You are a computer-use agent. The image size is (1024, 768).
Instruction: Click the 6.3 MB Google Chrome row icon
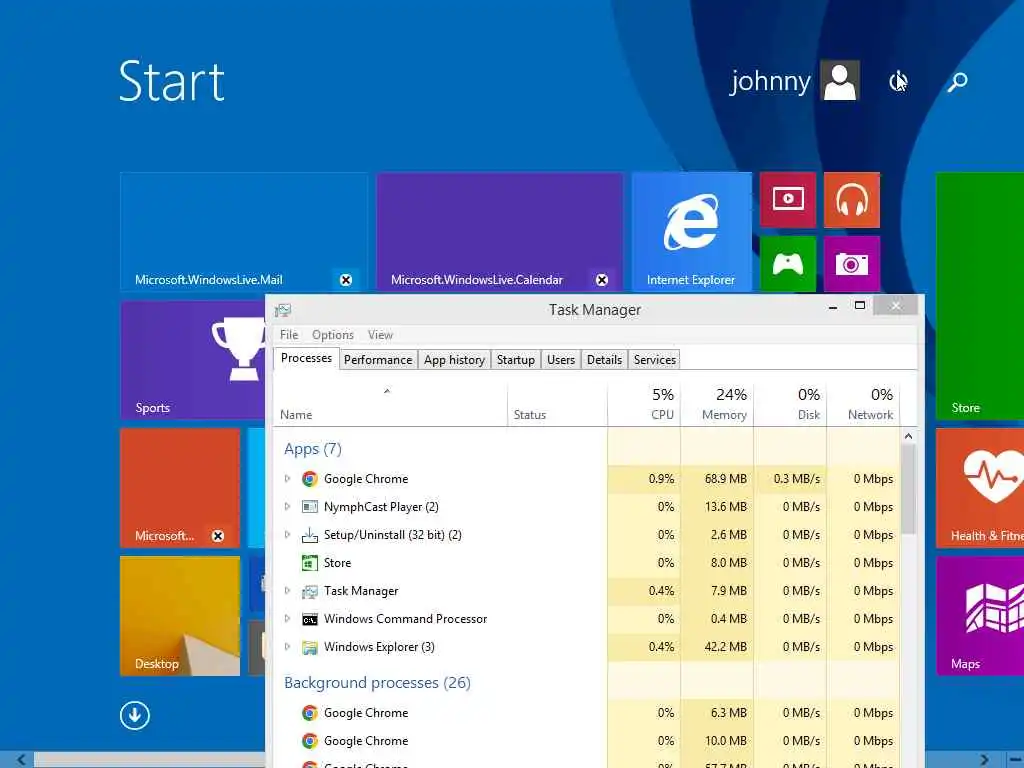310,712
